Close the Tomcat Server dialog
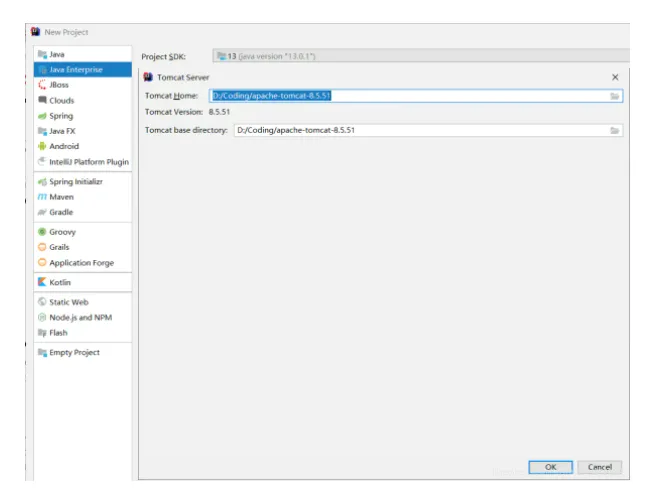Screen dimensions: 651x493 tap(615, 77)
